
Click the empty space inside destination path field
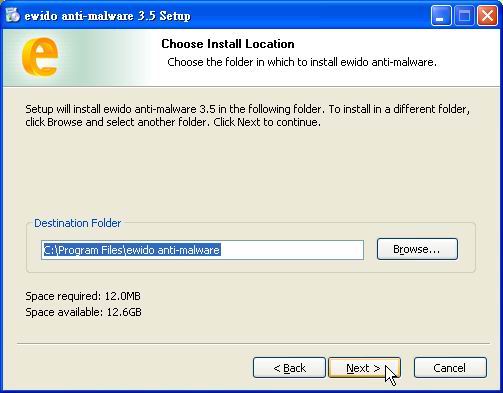(x=292, y=250)
